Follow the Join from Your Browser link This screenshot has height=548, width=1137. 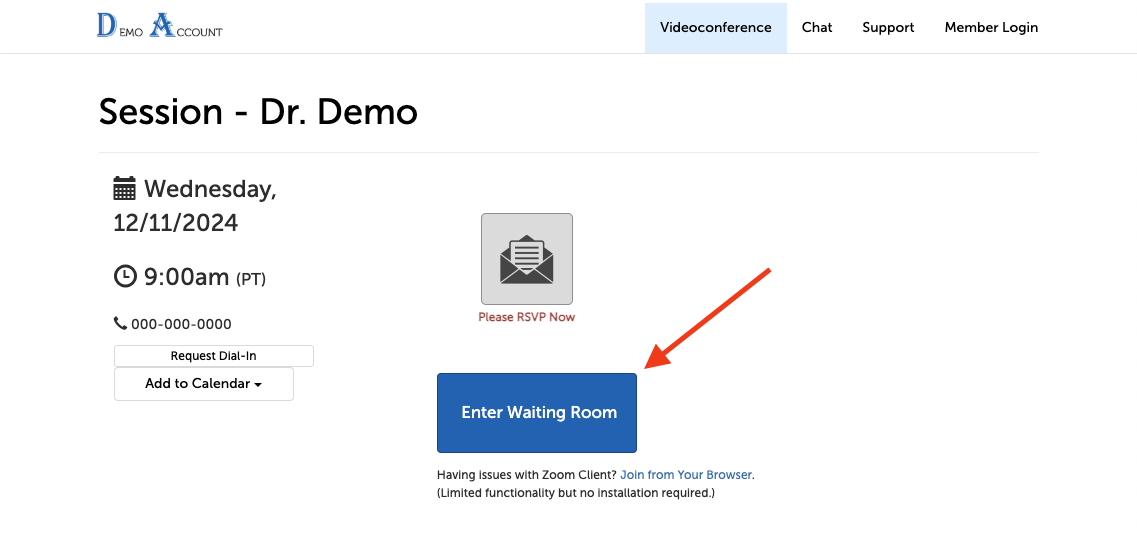tap(686, 475)
